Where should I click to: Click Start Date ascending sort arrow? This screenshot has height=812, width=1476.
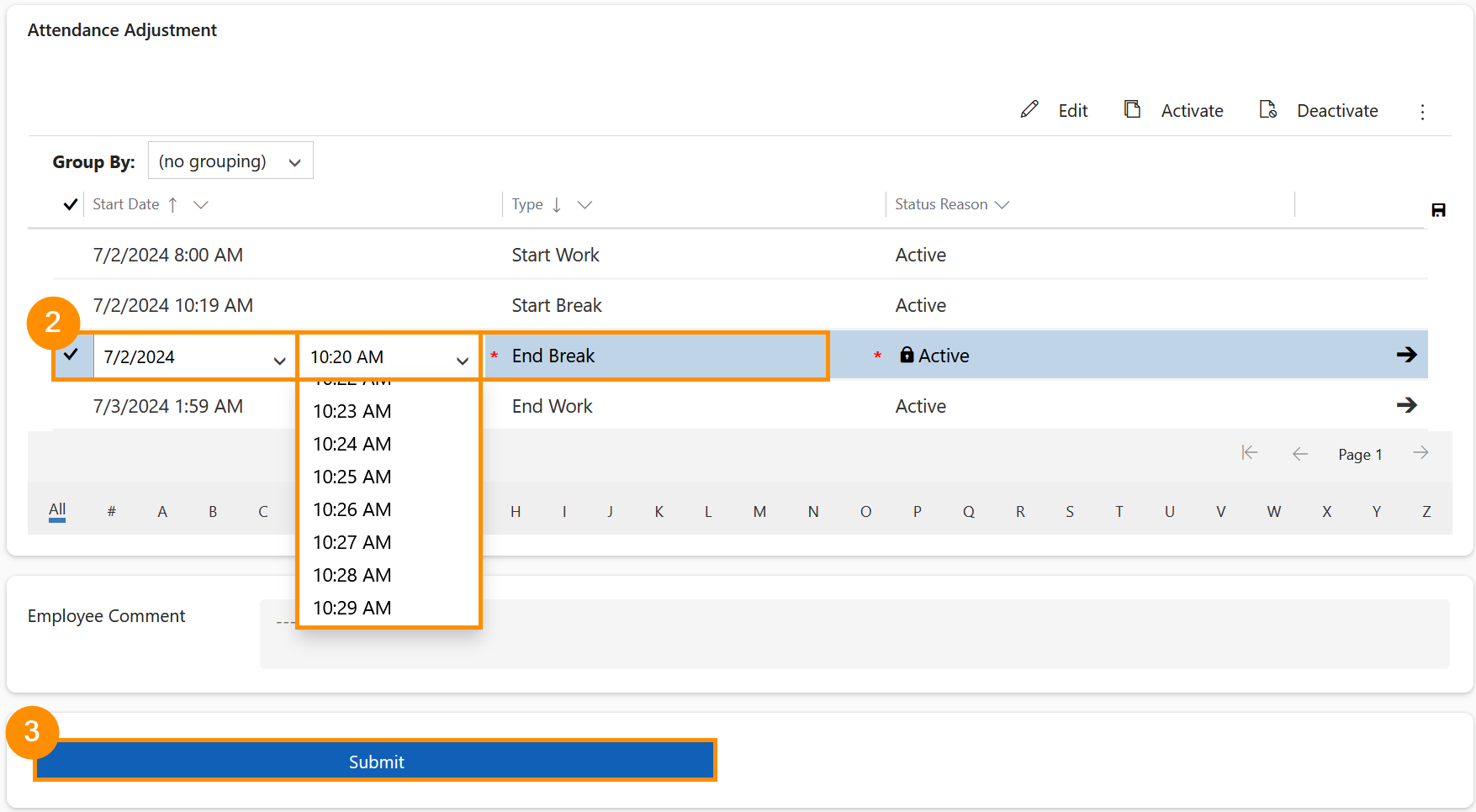(x=172, y=204)
